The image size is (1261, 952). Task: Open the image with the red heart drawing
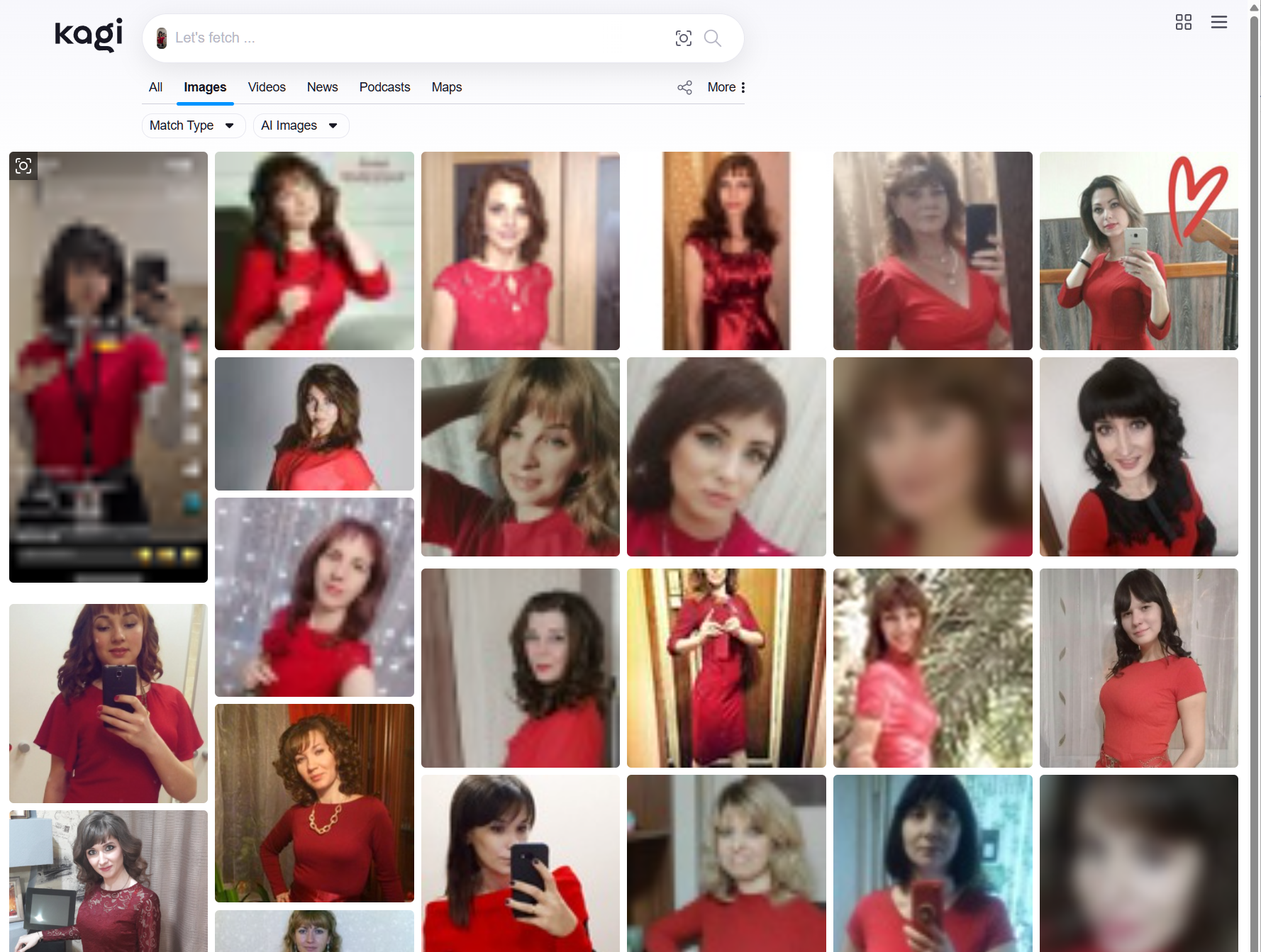tap(1138, 251)
